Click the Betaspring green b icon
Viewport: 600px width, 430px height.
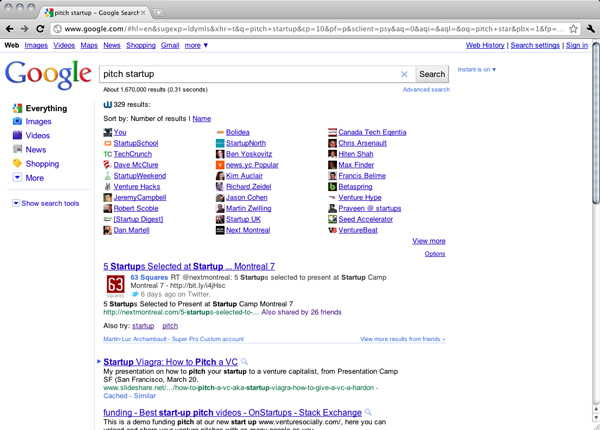(x=333, y=187)
